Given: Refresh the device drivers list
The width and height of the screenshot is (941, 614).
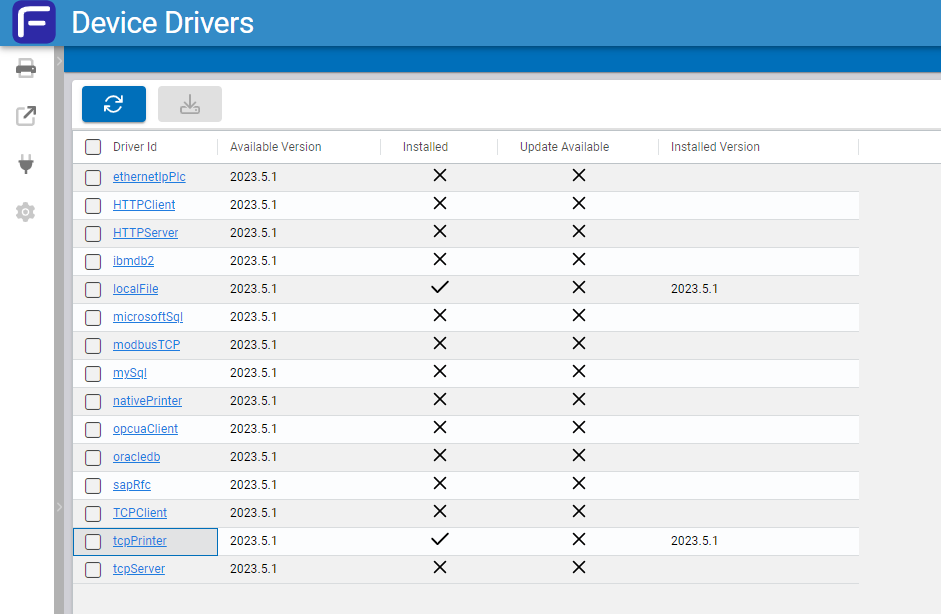Looking at the screenshot, I should click(x=114, y=104).
